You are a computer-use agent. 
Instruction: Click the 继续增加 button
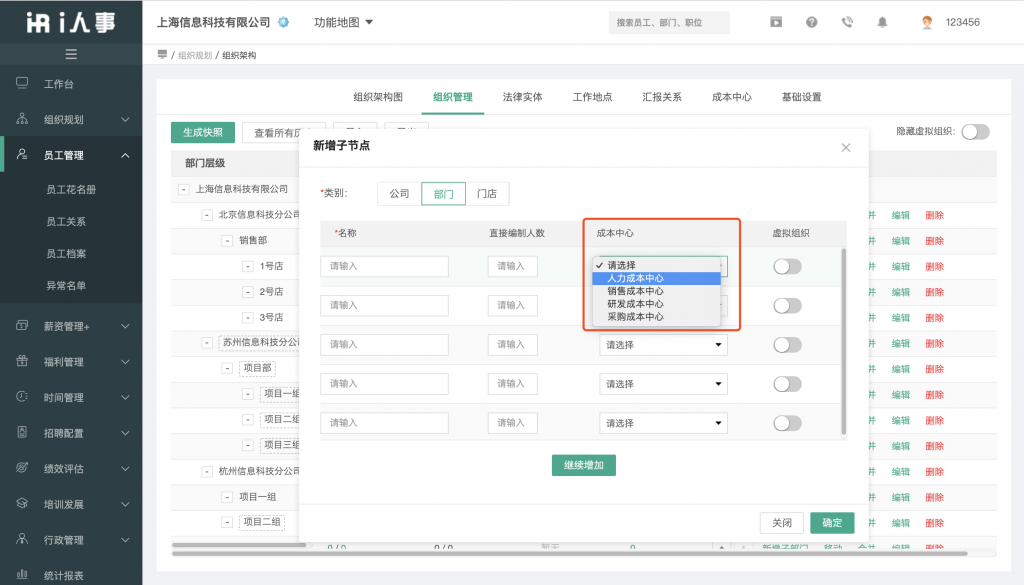[584, 465]
